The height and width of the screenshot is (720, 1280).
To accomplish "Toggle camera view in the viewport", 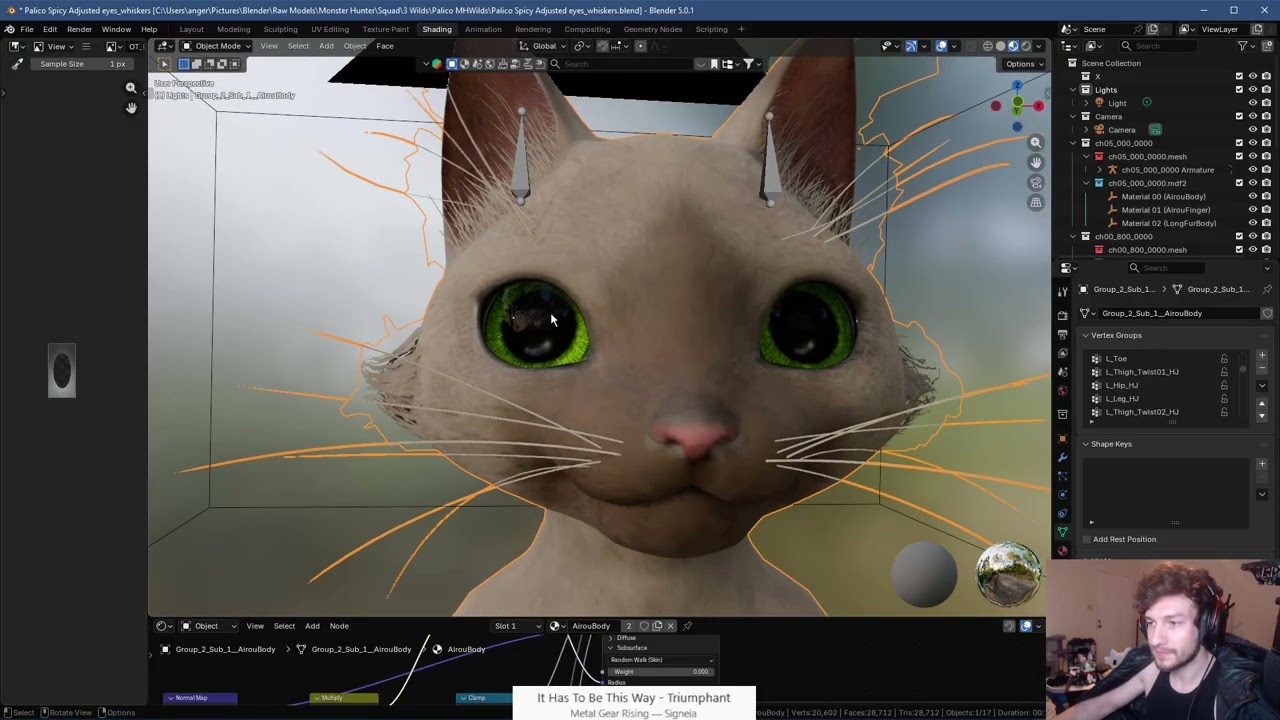I will tap(1036, 183).
